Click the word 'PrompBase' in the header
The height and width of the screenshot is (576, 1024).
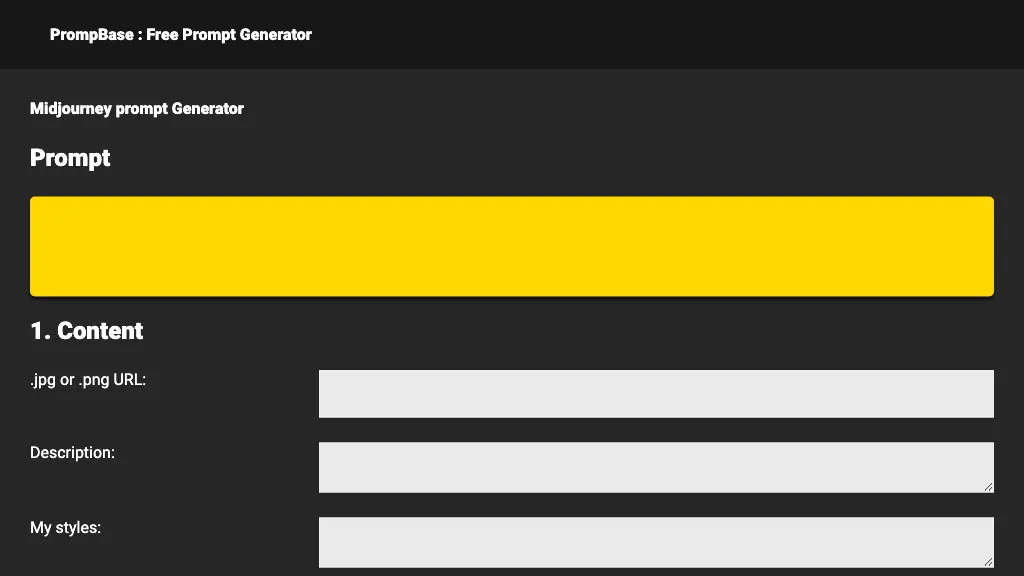[91, 35]
